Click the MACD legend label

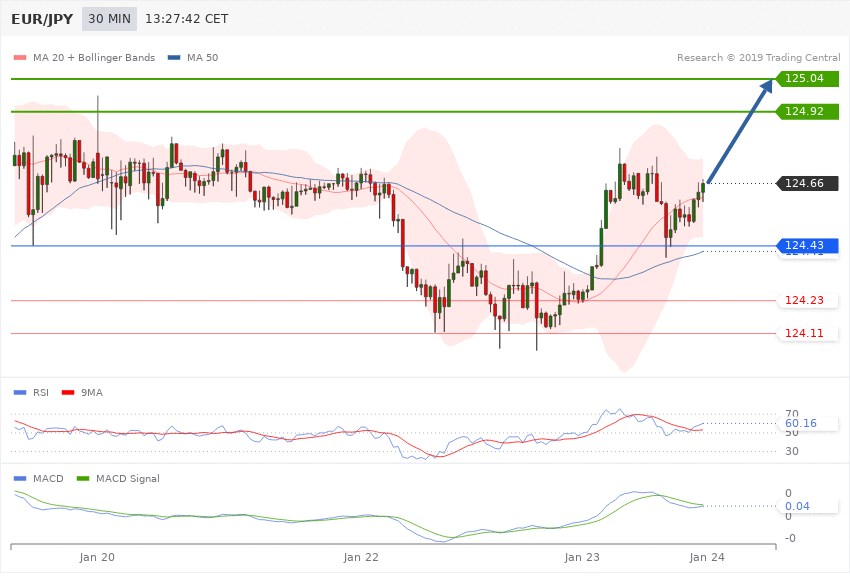coord(48,478)
